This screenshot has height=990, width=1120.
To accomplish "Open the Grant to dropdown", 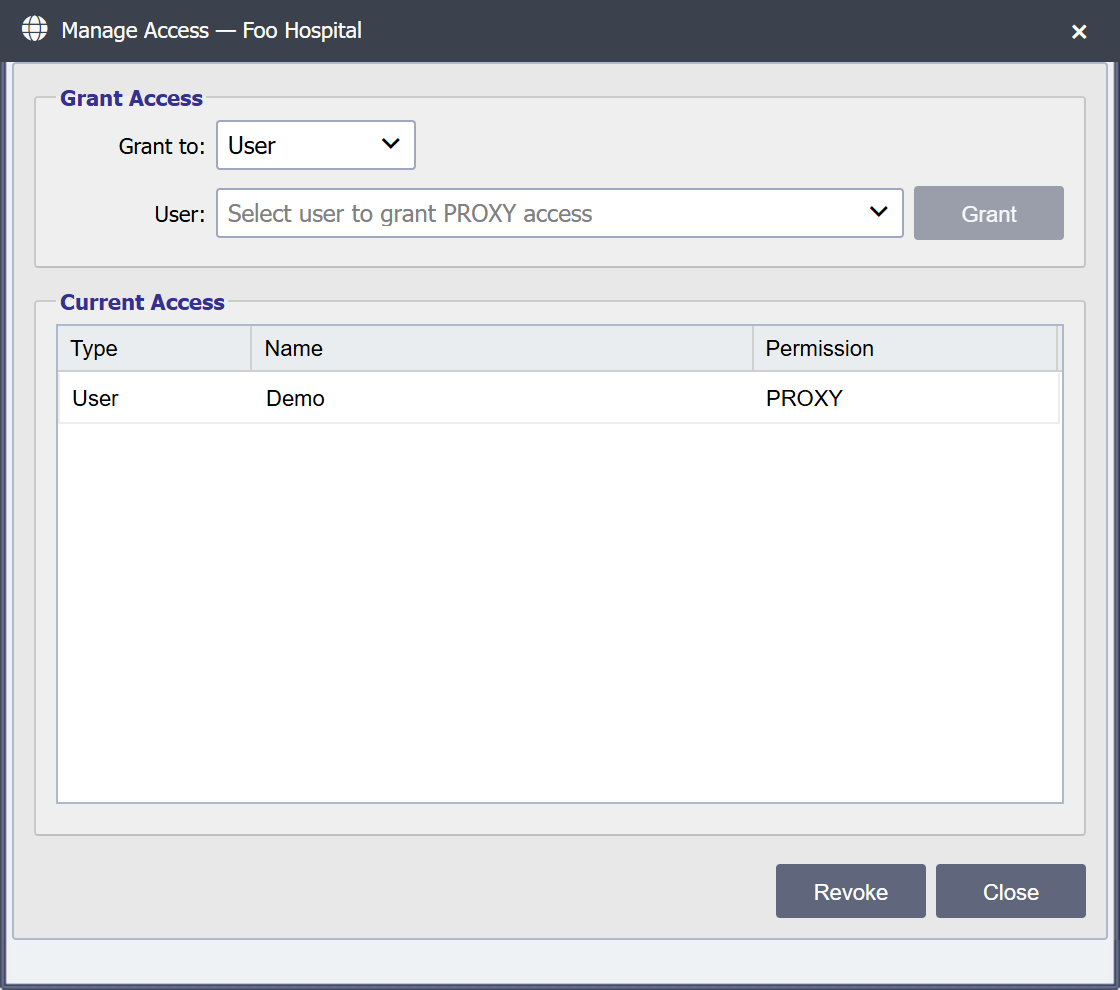I will (316, 145).
